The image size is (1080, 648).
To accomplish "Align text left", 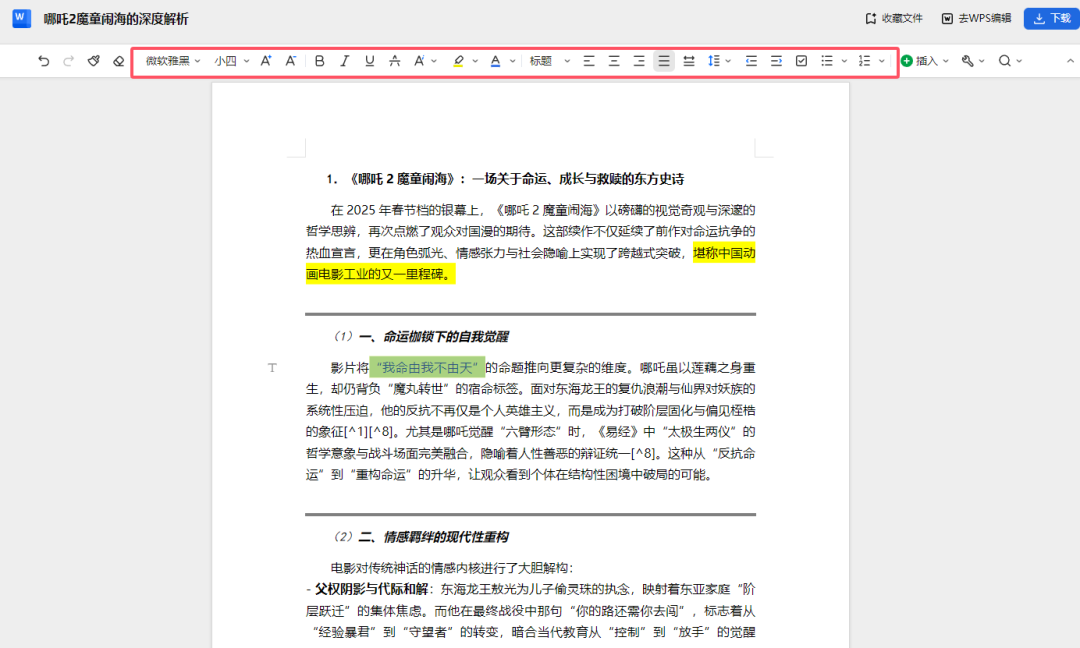I will (x=589, y=61).
